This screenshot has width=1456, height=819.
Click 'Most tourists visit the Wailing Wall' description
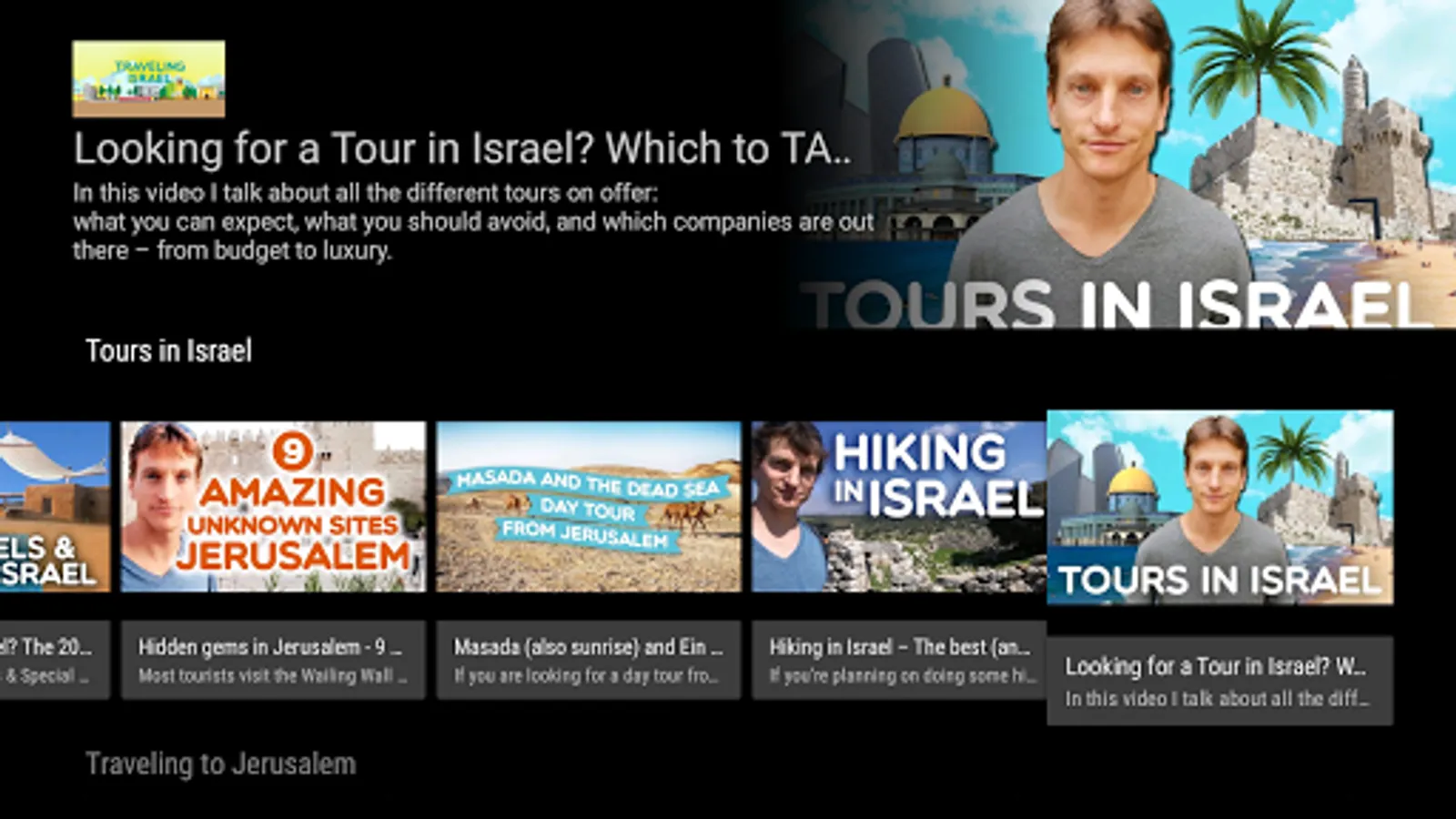point(273,675)
